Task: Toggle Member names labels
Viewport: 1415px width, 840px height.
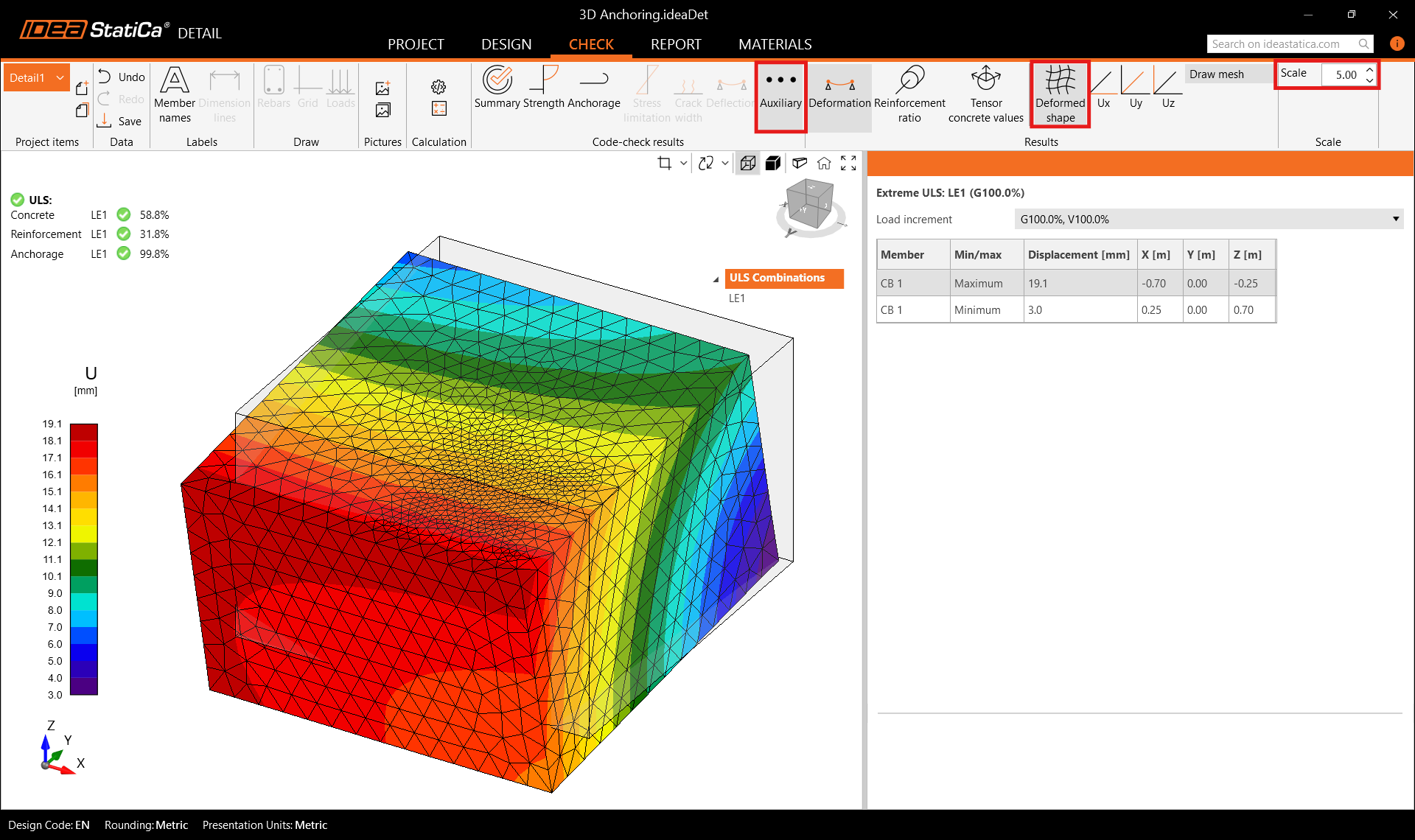Action: pos(175,96)
